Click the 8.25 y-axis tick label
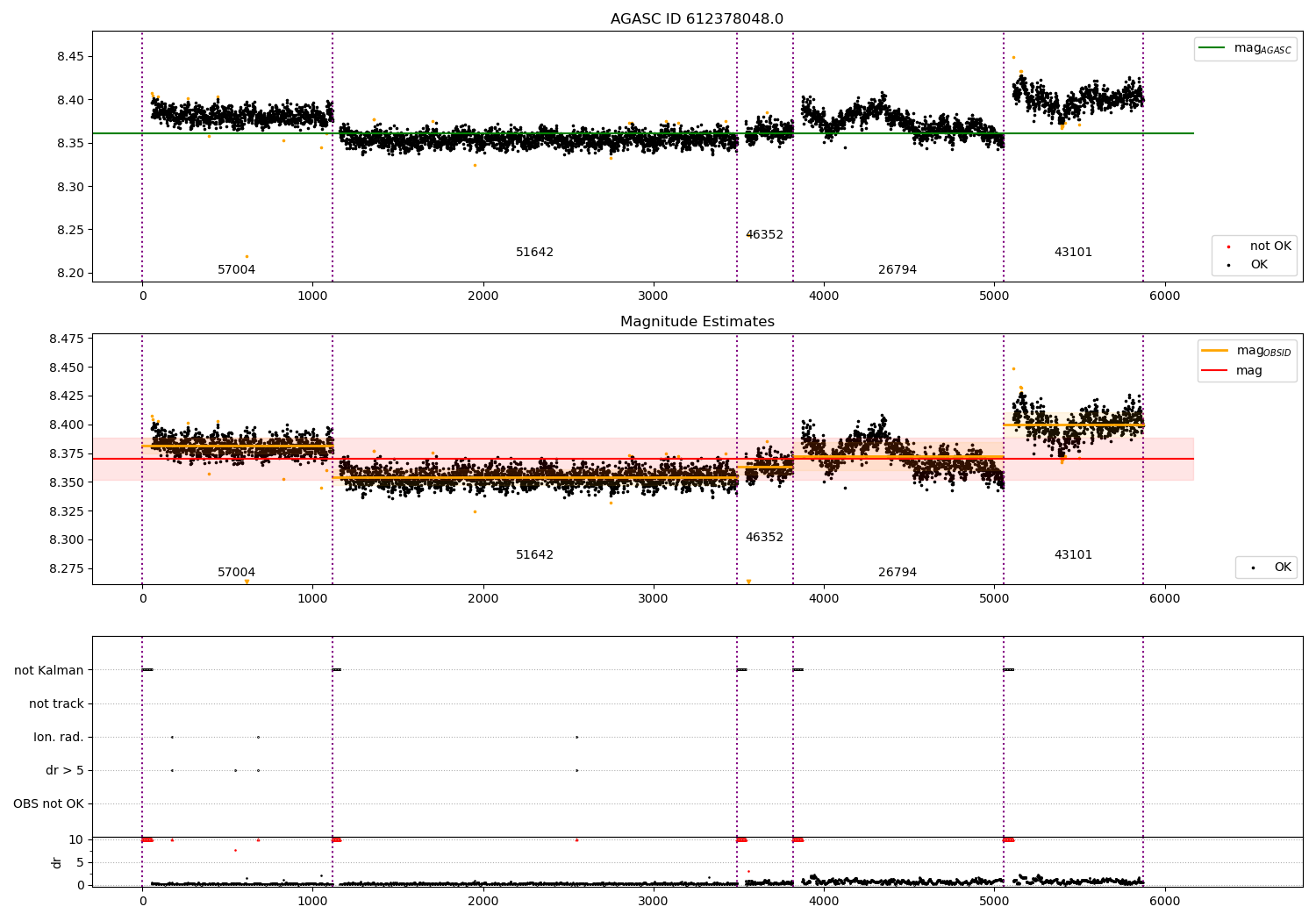 pos(70,230)
